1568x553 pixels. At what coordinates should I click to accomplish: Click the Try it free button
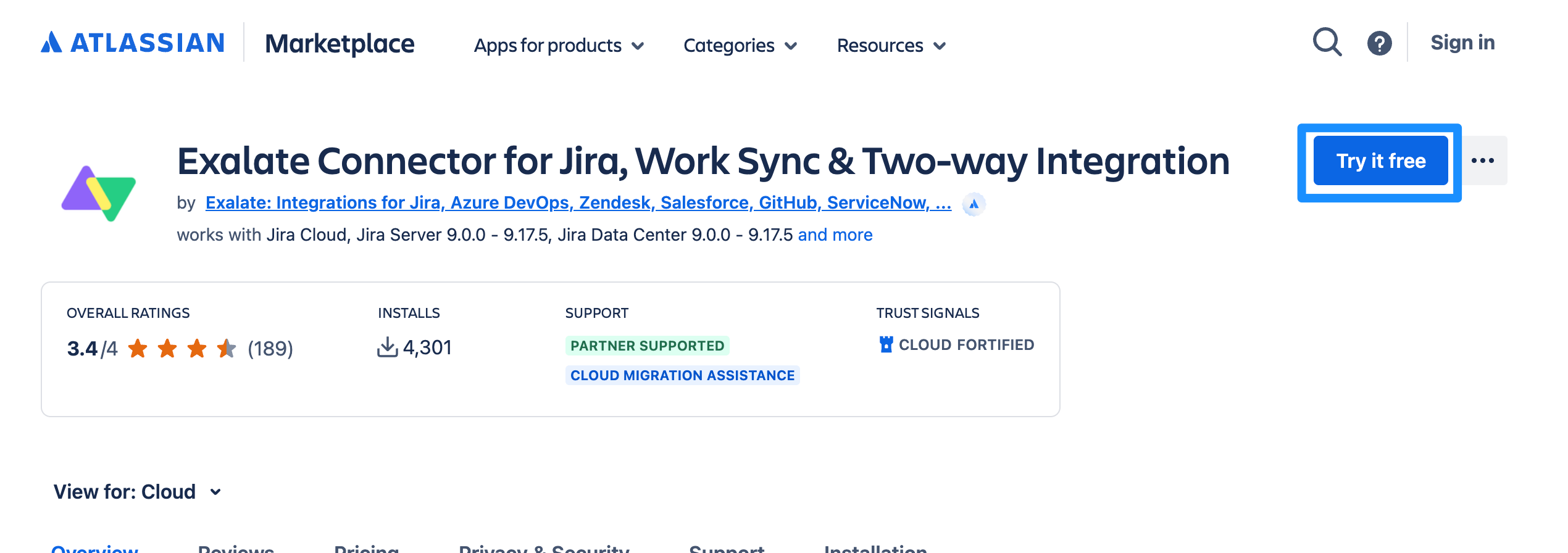1381,160
